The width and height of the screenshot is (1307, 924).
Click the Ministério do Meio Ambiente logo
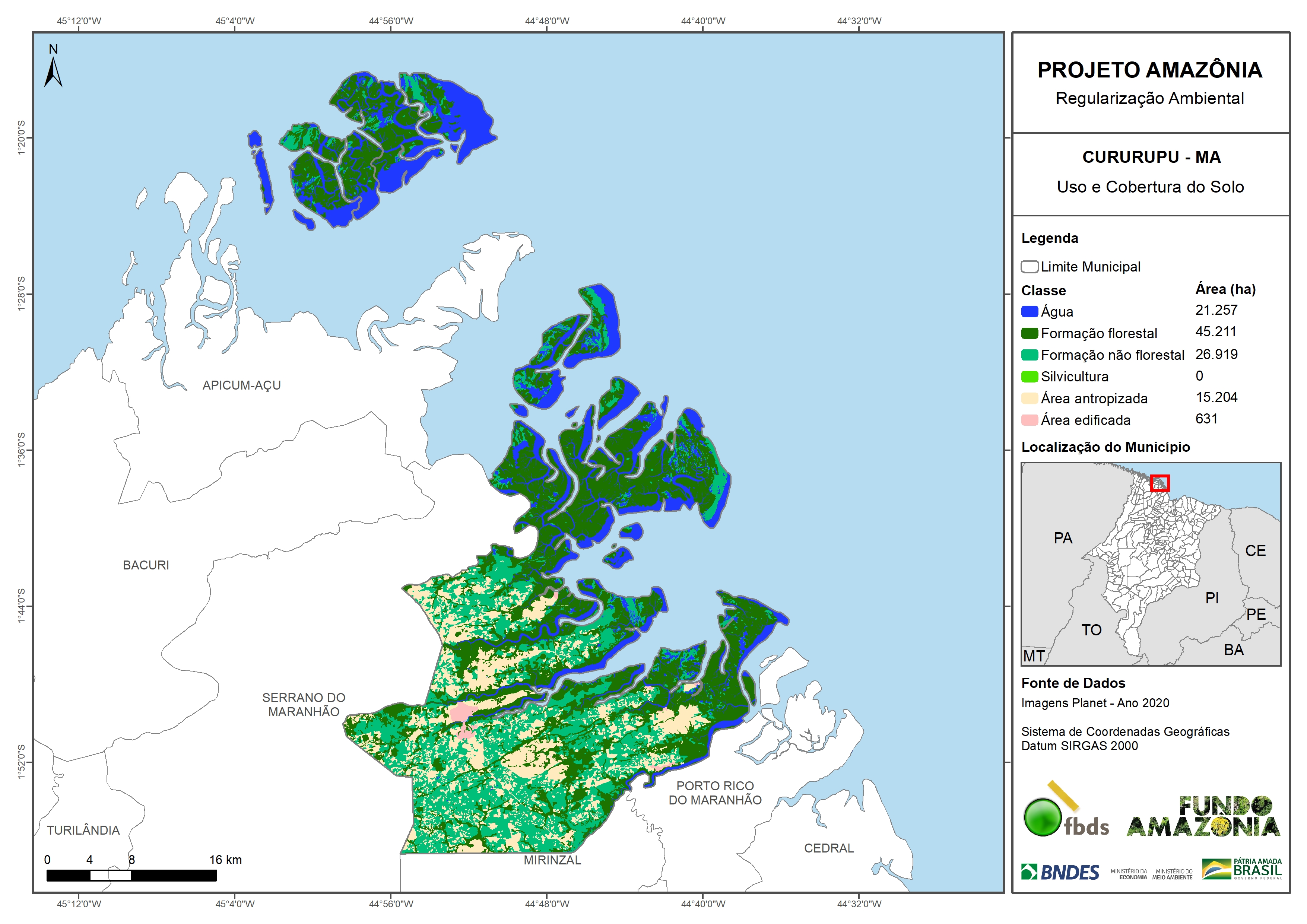tap(1172, 874)
